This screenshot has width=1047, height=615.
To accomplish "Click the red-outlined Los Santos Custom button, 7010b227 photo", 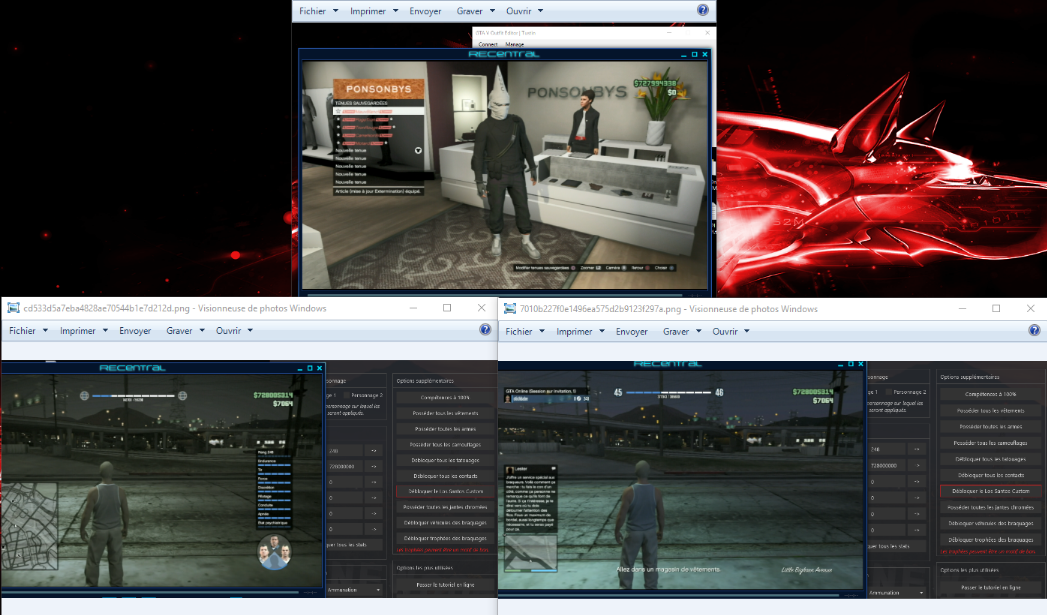I will (x=990, y=491).
